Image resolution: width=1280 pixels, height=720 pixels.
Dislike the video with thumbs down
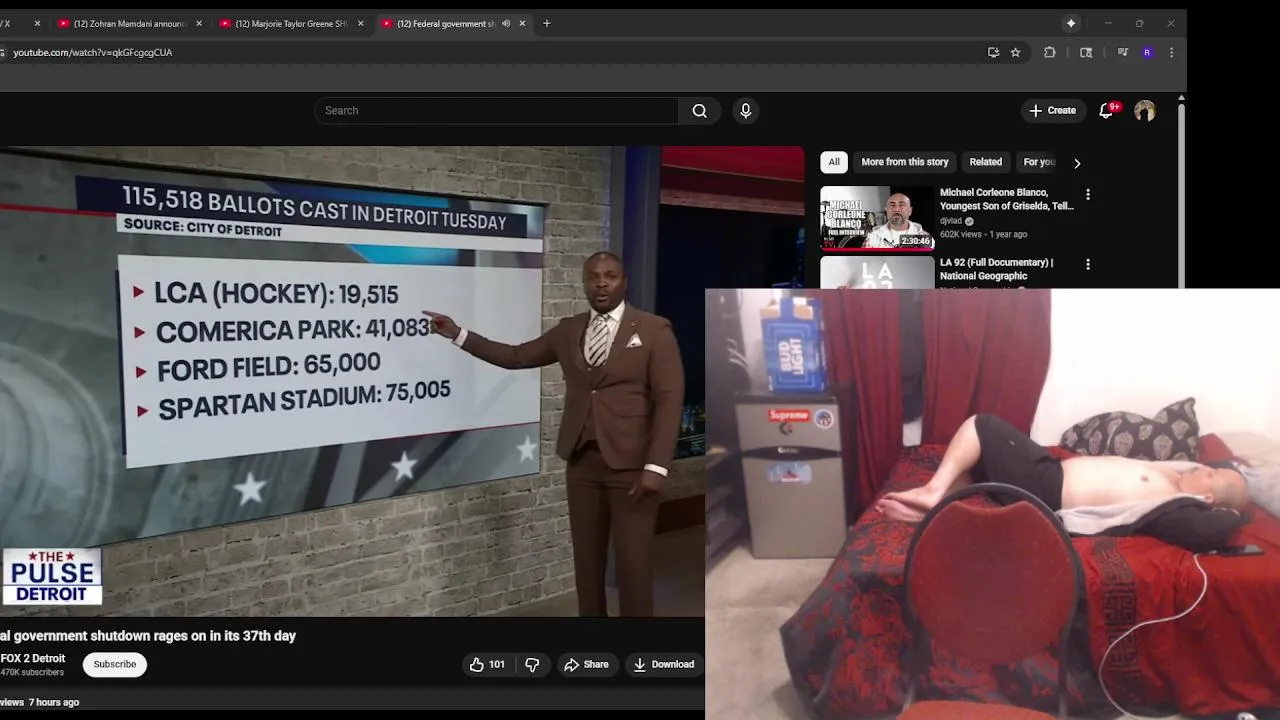click(532, 664)
